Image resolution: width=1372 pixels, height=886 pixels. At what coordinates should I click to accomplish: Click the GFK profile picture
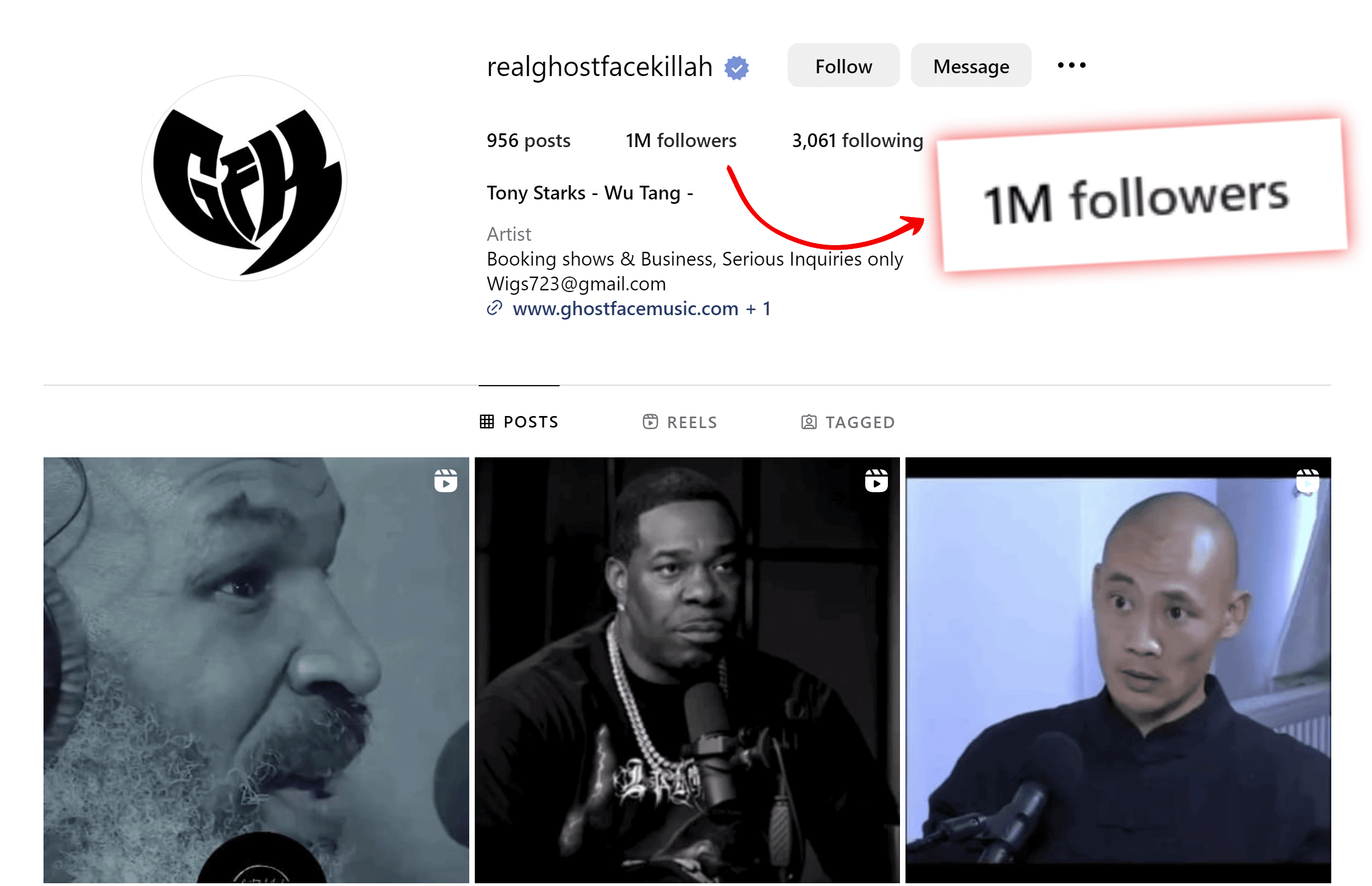pos(245,179)
